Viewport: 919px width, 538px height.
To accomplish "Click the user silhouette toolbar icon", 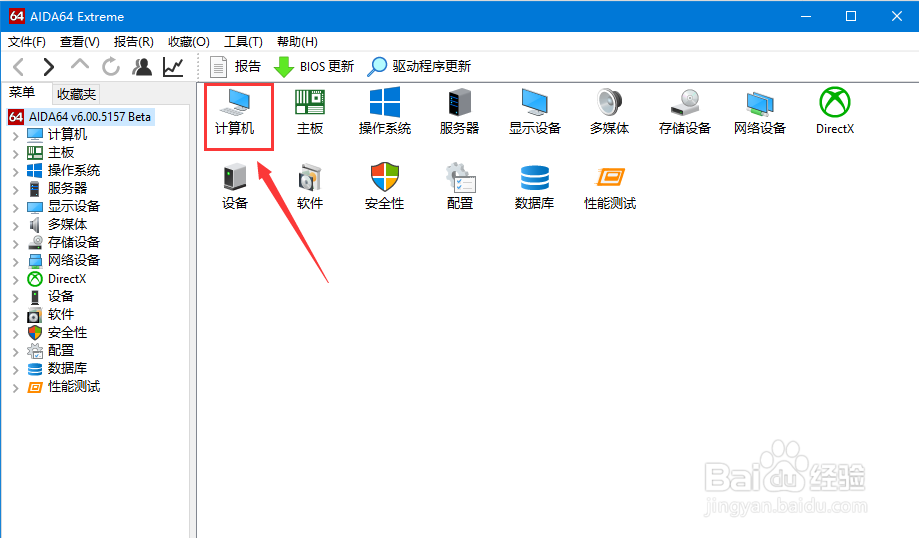I will pyautogui.click(x=142, y=67).
